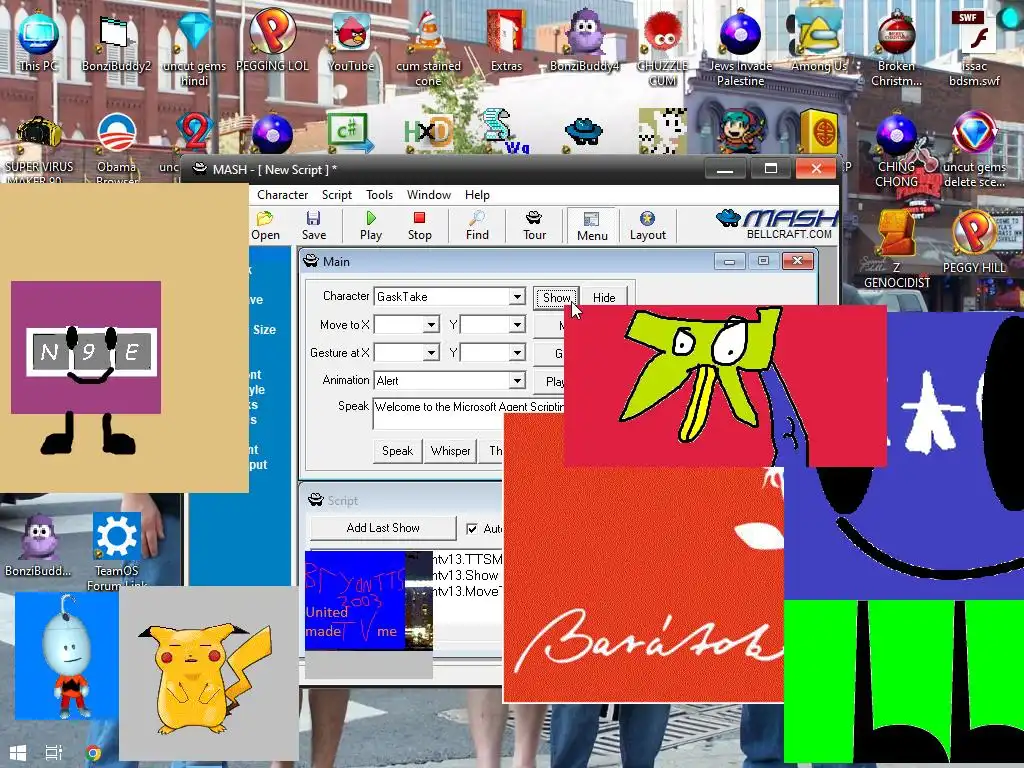This screenshot has height=768, width=1024.
Task: Expand the Gesture at Y dropdown
Action: coord(517,353)
